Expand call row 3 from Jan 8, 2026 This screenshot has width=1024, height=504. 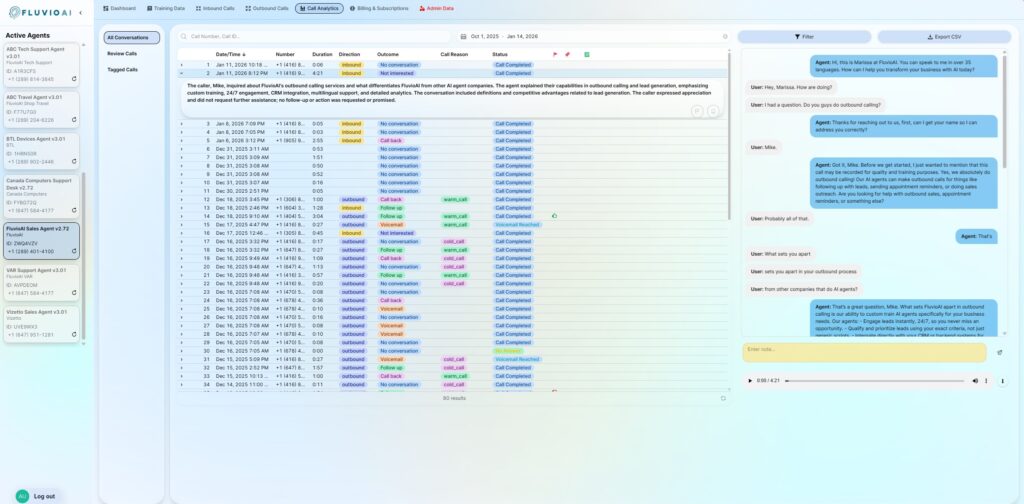pyautogui.click(x=181, y=124)
